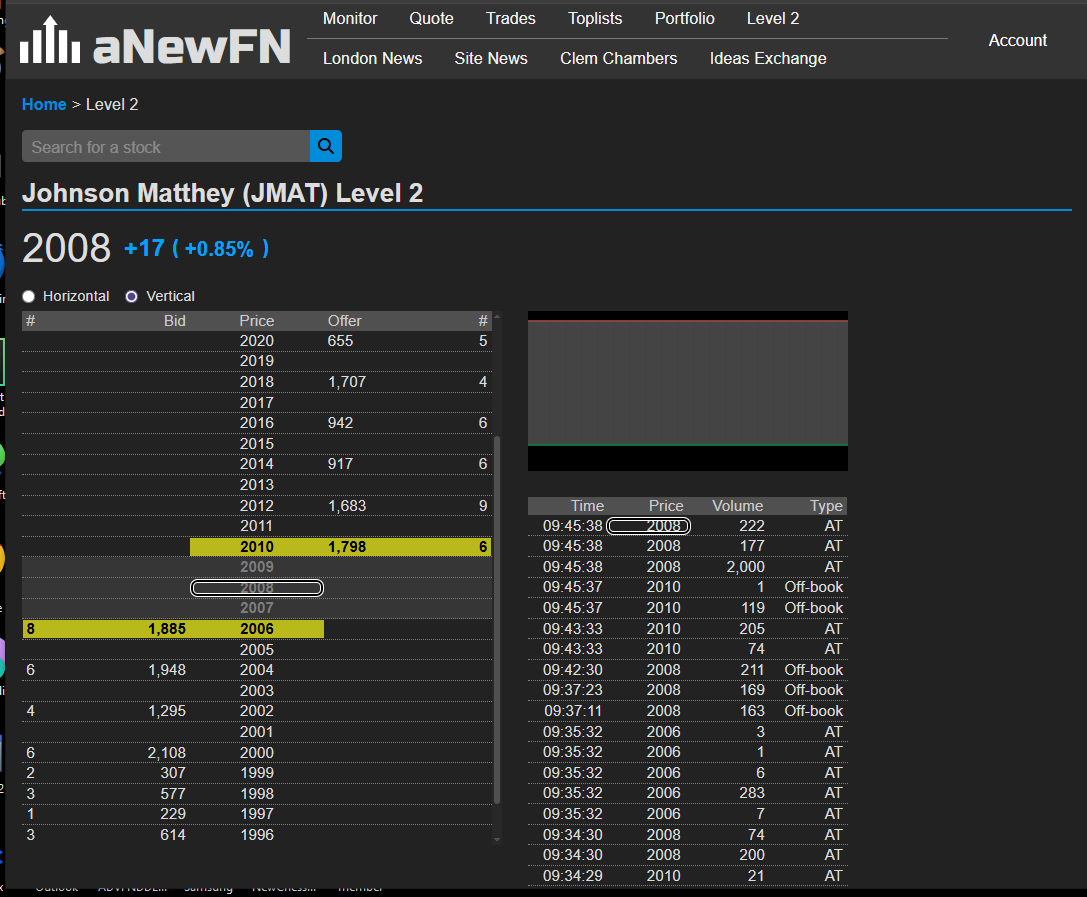Open the Level 2 menu item
1087x897 pixels.
[x=773, y=19]
